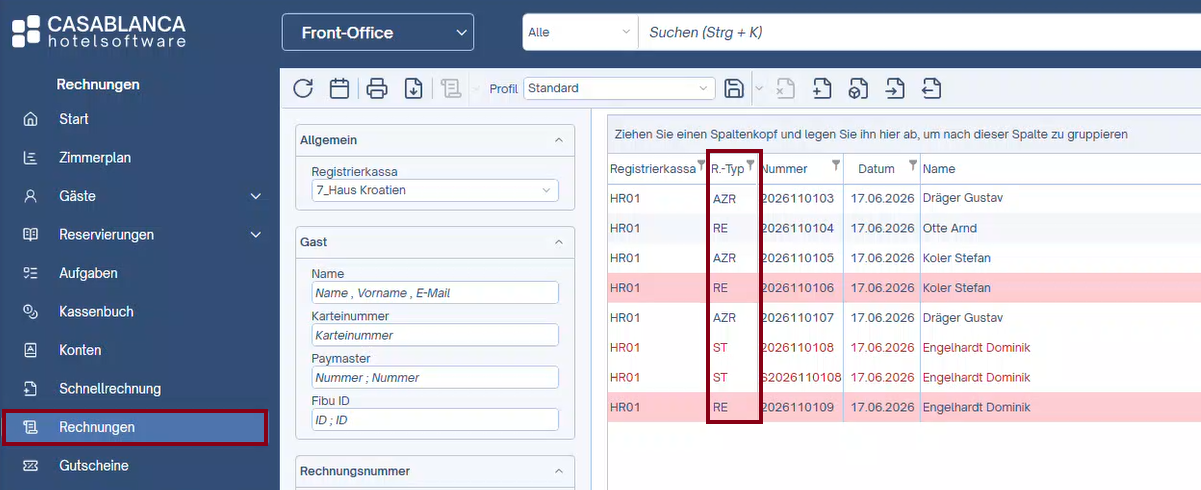Open the Registrierkassa 7_Haus Kroatien dropdown
1201x490 pixels.
coord(435,190)
